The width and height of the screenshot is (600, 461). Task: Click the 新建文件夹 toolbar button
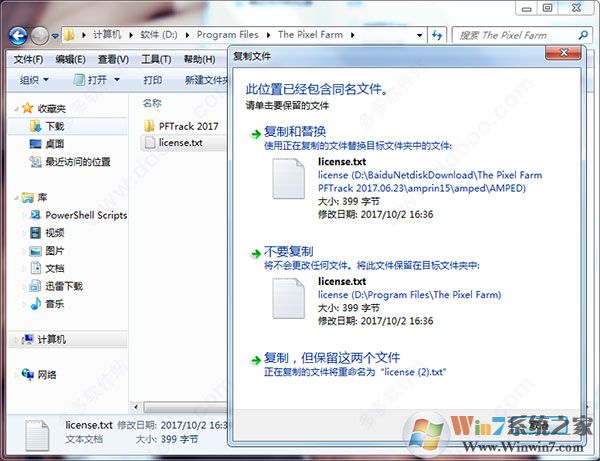click(x=206, y=80)
